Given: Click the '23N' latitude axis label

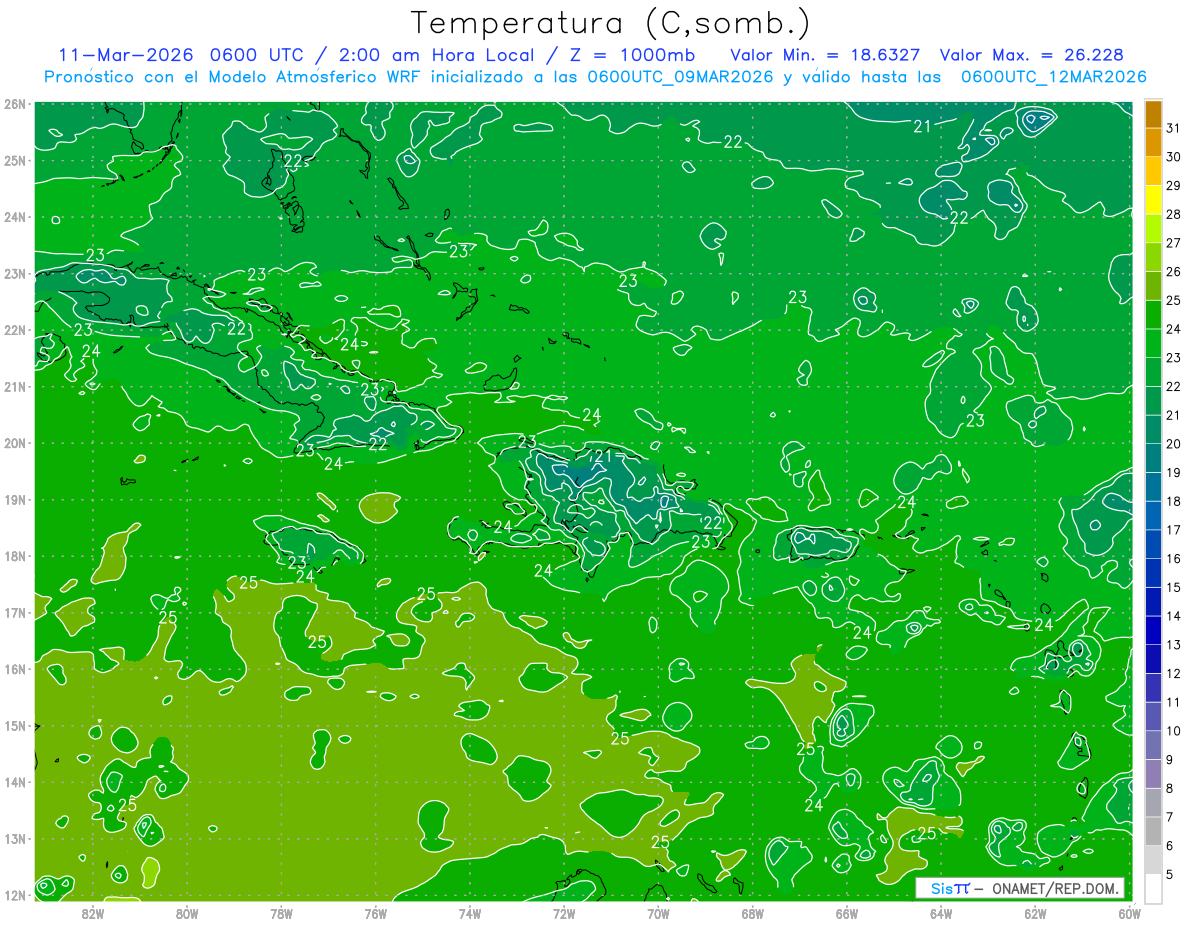Looking at the screenshot, I should [15, 274].
